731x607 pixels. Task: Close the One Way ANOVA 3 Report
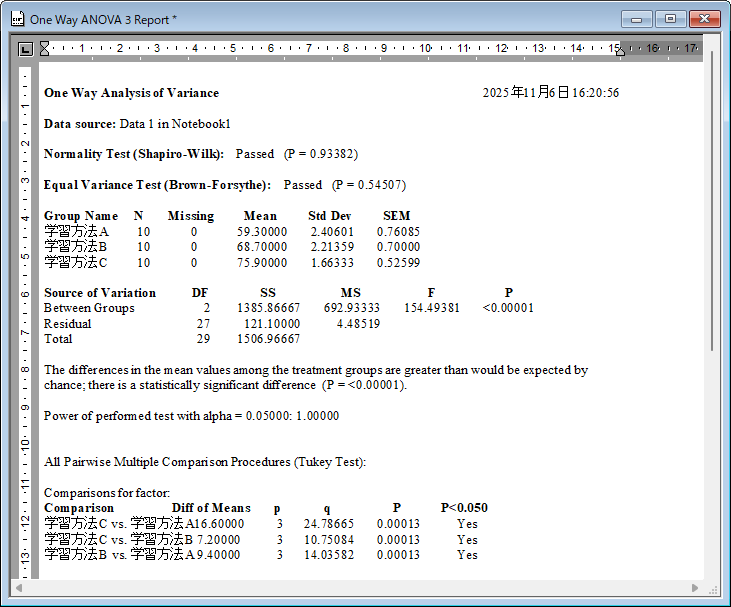click(704, 19)
